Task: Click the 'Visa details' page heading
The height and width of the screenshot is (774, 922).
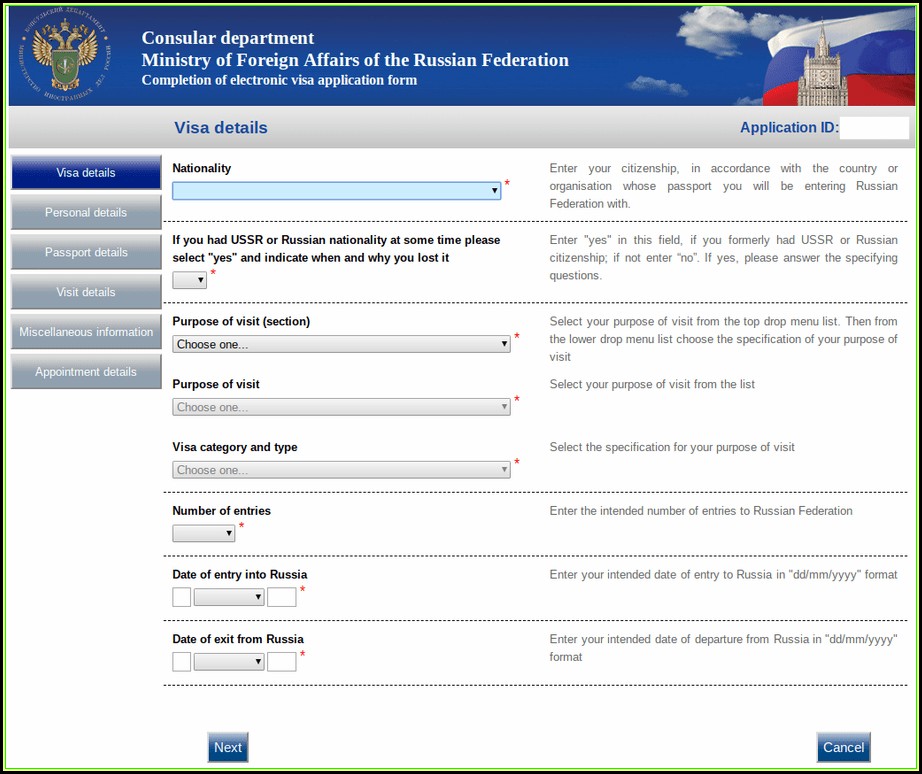Action: pos(221,128)
